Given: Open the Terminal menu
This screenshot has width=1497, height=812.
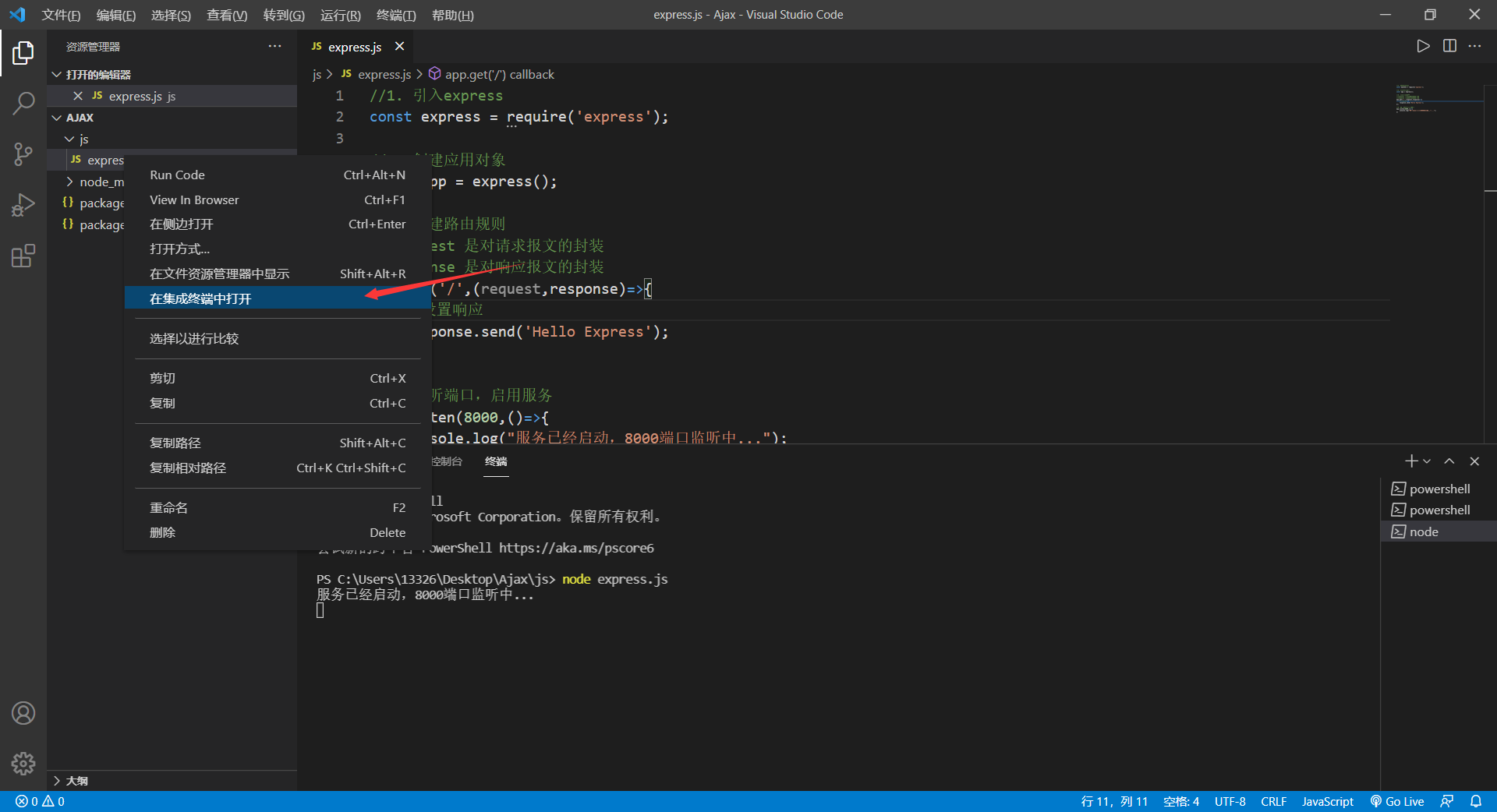Looking at the screenshot, I should [396, 15].
